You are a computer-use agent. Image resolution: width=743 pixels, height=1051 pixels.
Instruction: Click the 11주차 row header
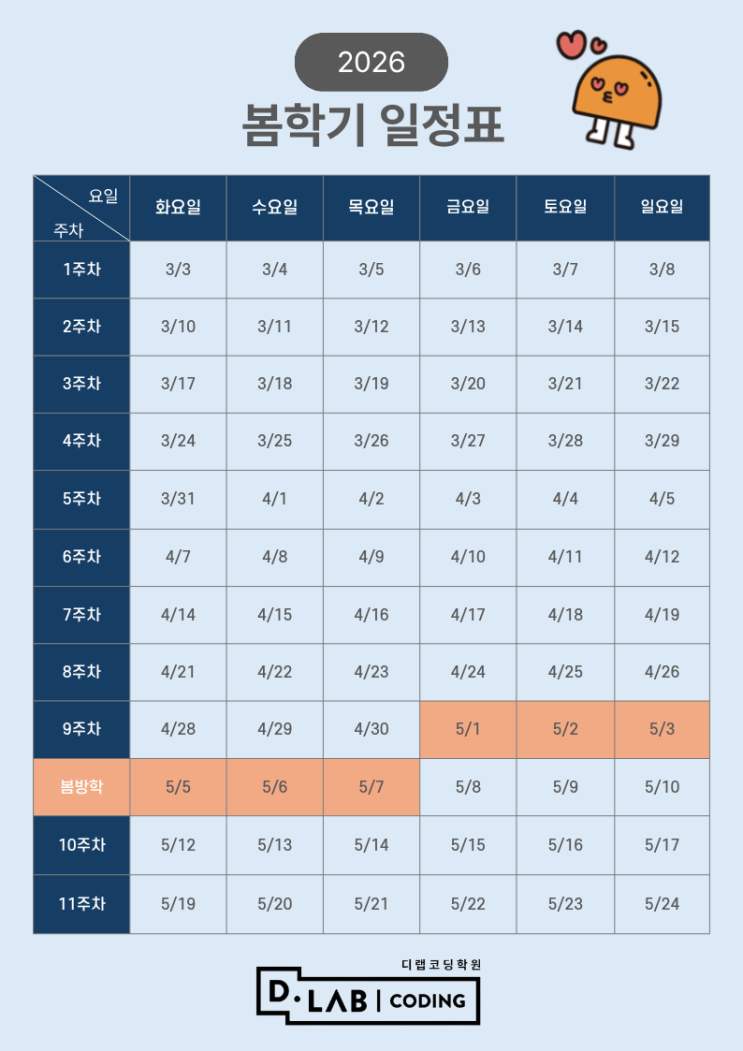tap(82, 904)
